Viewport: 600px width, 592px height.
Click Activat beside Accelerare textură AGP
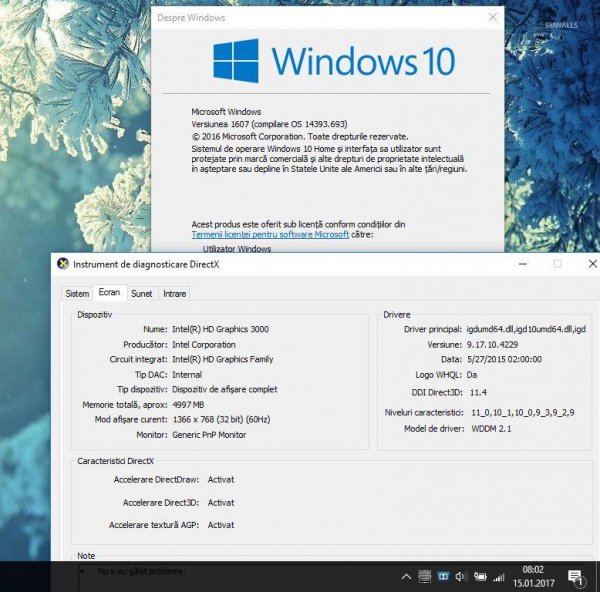coord(221,525)
